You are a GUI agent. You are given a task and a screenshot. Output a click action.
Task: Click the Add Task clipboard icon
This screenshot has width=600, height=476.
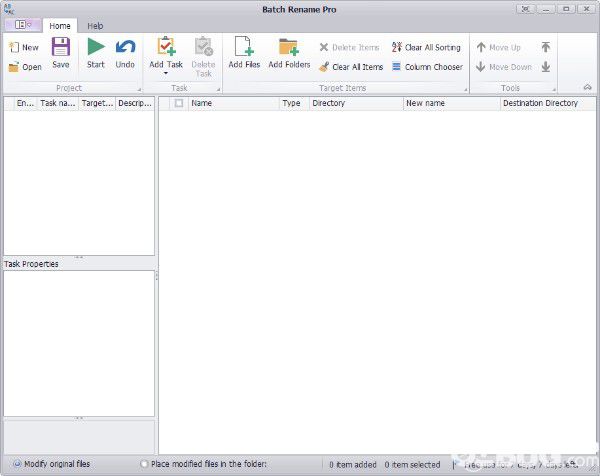click(x=166, y=46)
